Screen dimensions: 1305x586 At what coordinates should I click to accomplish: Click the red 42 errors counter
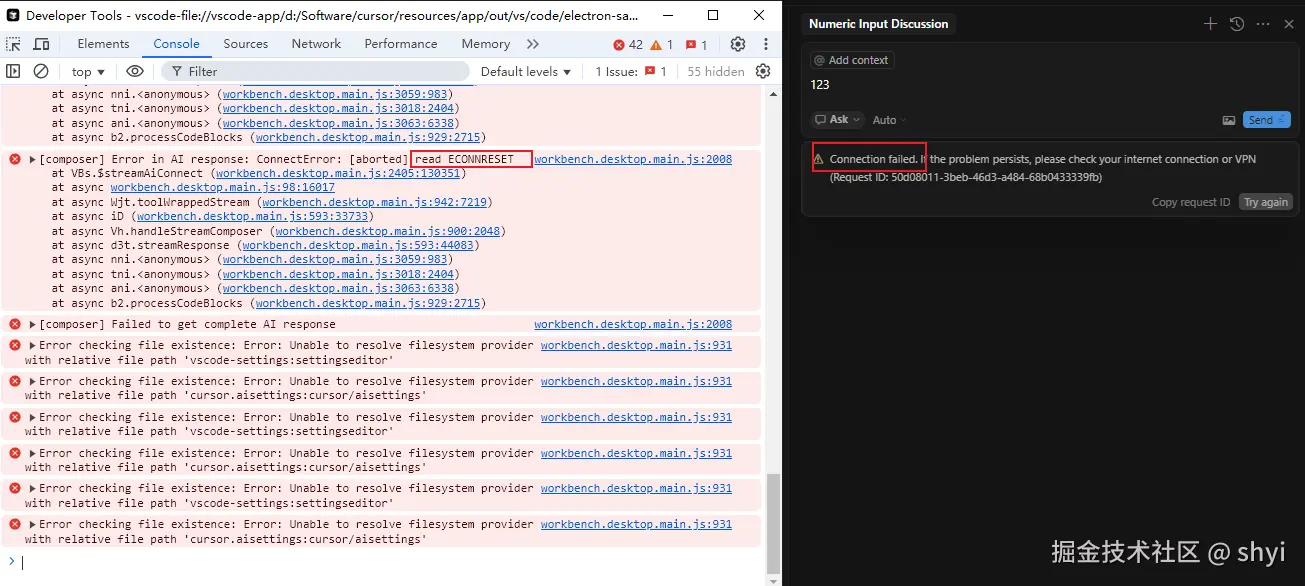tap(628, 44)
